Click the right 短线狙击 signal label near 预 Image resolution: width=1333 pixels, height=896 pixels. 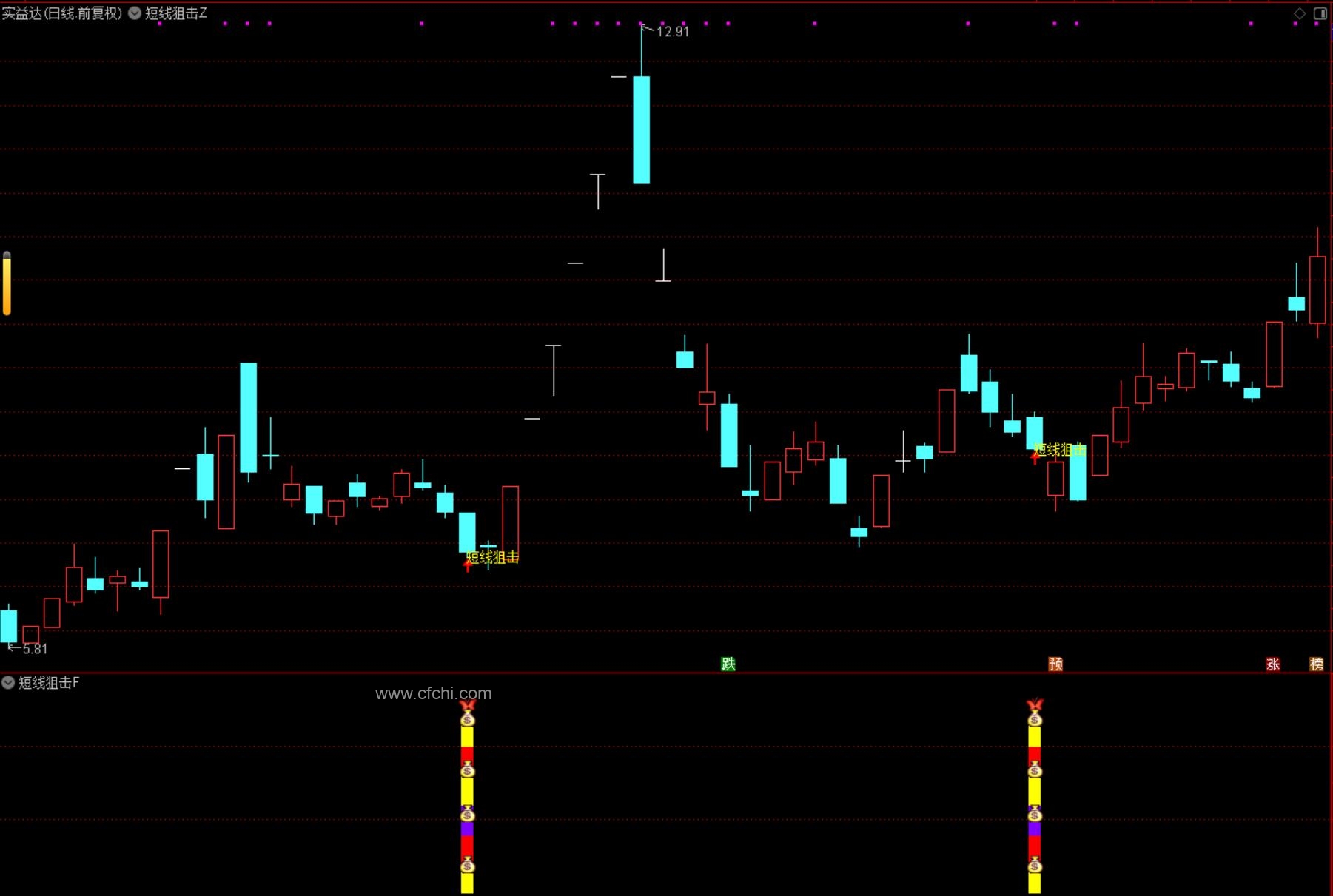1060,450
